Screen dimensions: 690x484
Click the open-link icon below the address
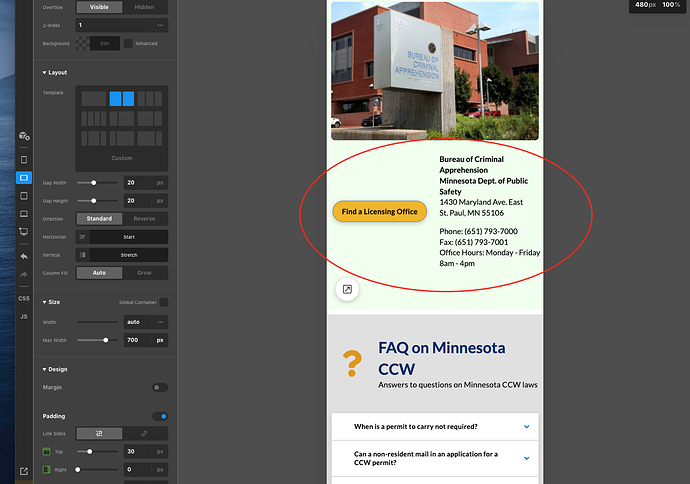point(347,289)
